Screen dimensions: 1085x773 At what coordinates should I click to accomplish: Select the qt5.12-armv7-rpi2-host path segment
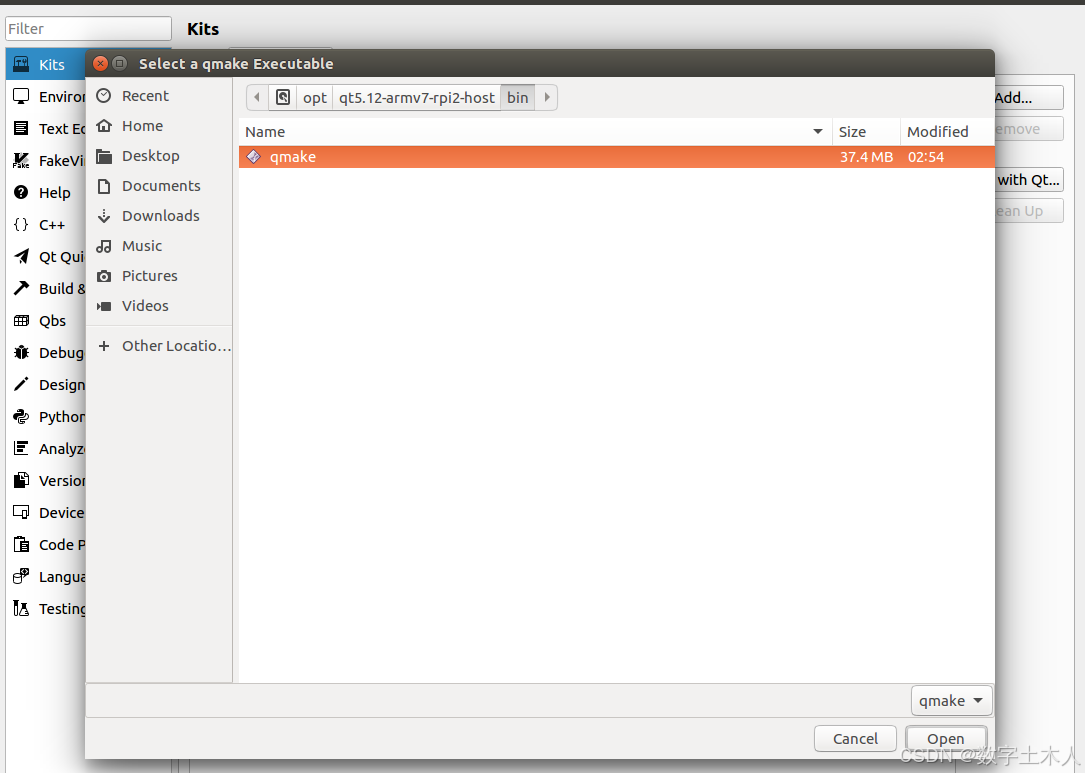coord(417,98)
